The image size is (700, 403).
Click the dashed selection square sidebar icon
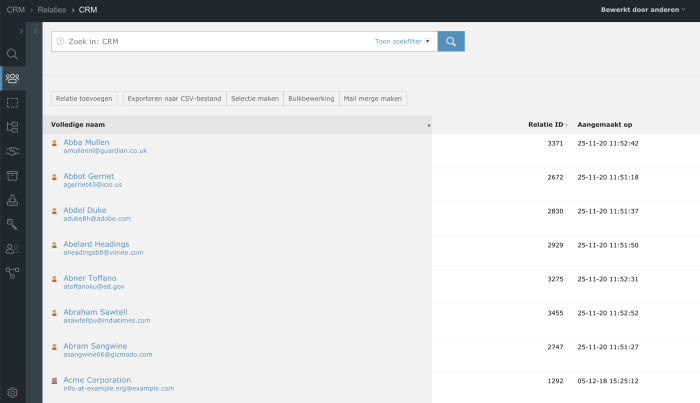12,102
